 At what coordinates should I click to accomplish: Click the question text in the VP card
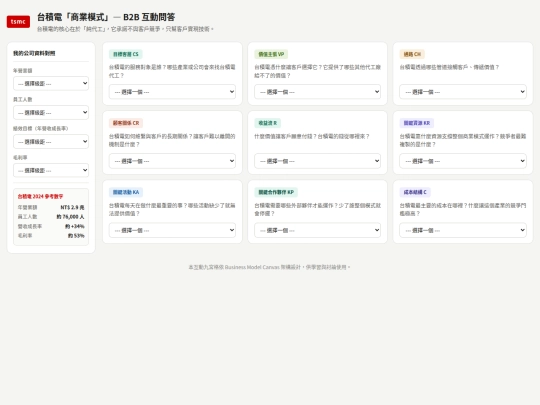click(318, 71)
